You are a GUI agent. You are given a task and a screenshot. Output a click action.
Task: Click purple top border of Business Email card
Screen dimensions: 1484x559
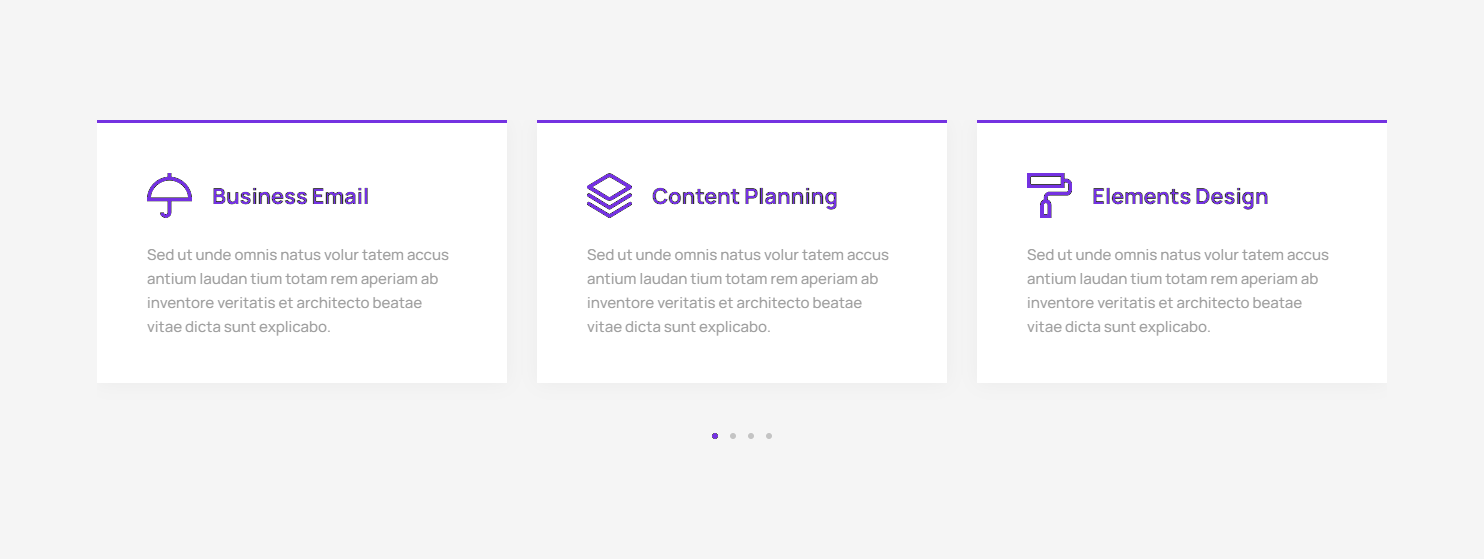pyautogui.click(x=301, y=121)
